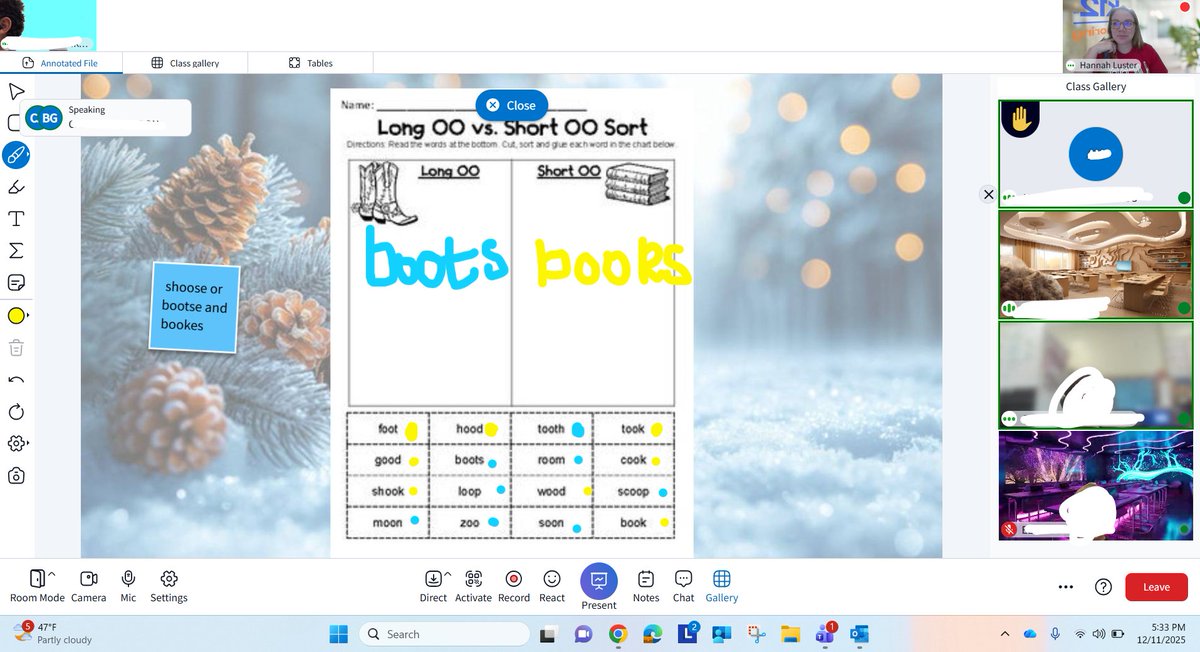The width and height of the screenshot is (1200, 652).
Task: Click Hannah Luster's video thumbnail
Action: [x=1131, y=36]
